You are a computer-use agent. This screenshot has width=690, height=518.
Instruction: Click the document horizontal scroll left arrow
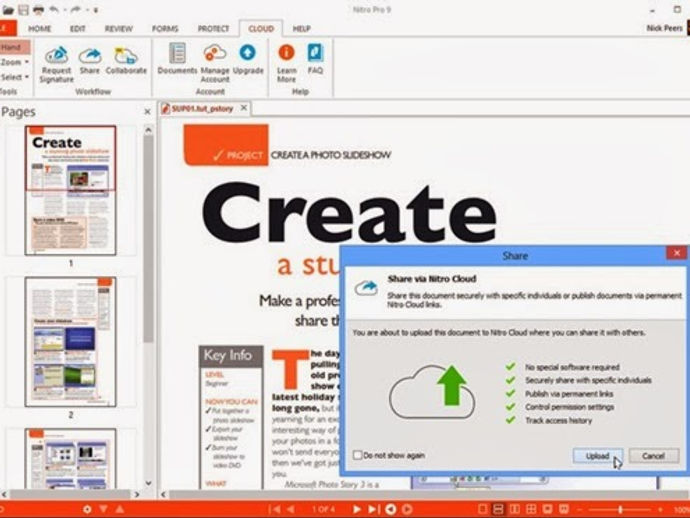pyautogui.click(x=163, y=495)
